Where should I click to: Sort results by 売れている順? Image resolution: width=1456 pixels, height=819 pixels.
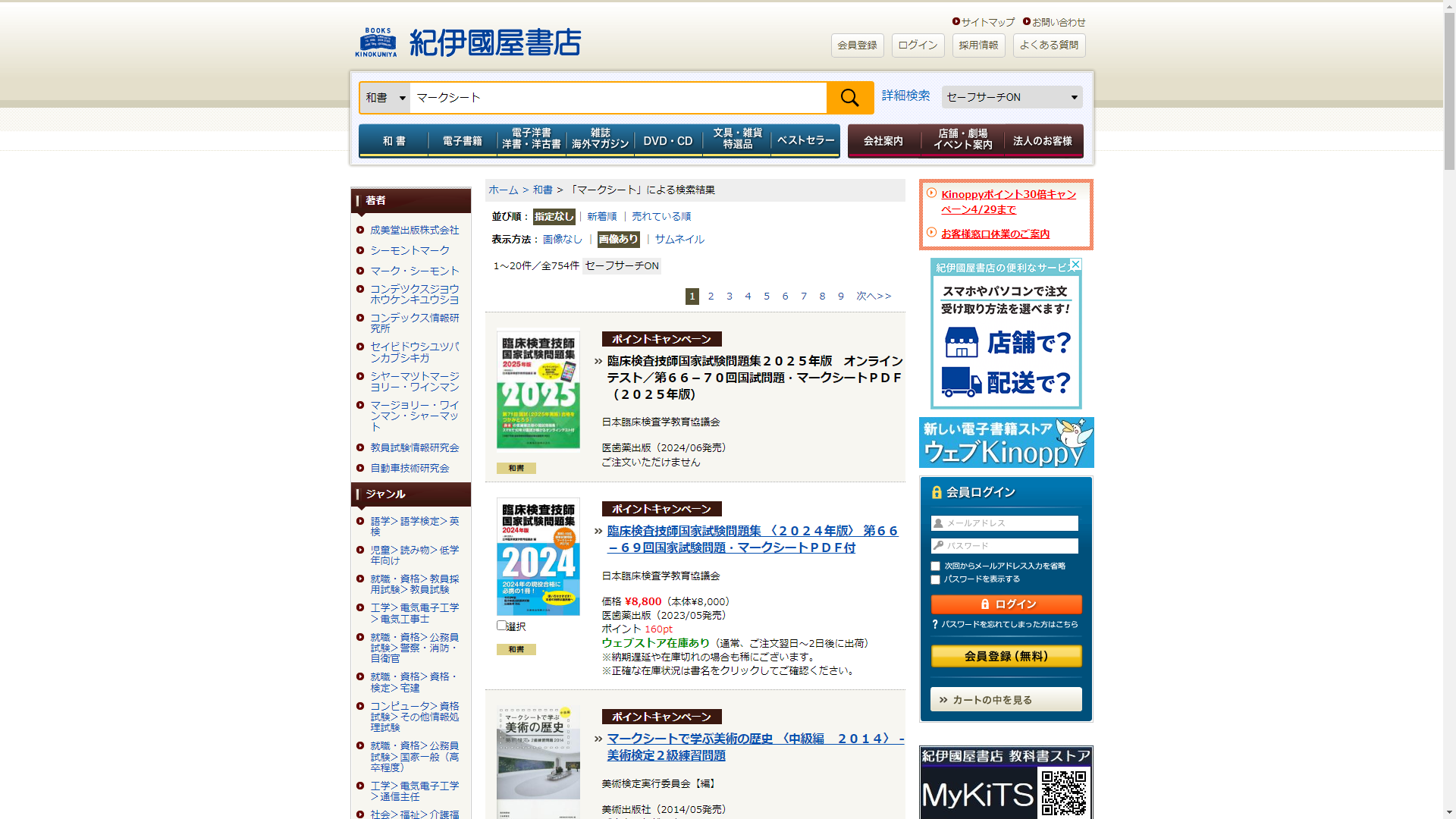point(661,217)
